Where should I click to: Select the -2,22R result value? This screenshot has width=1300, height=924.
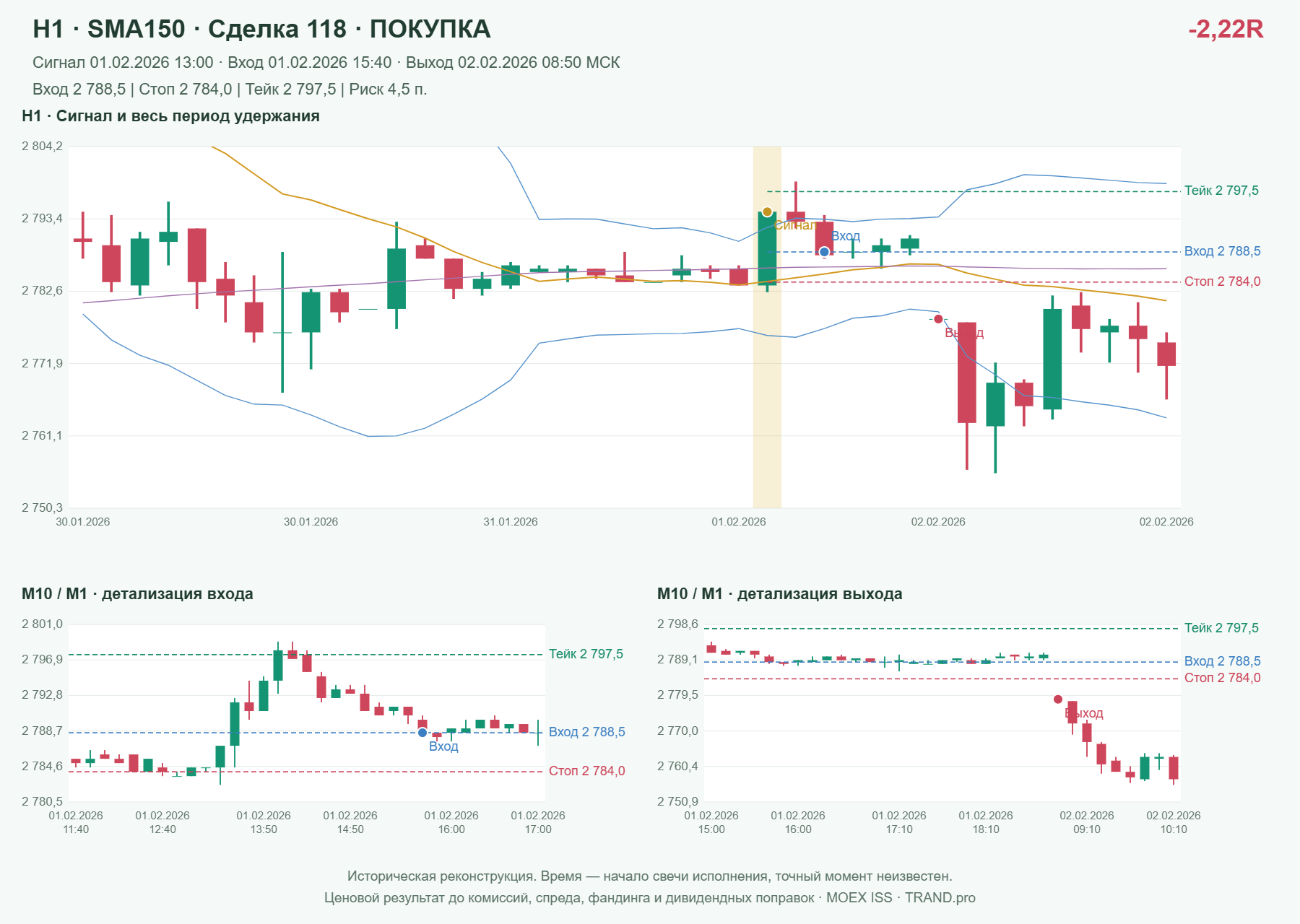pos(1226,29)
